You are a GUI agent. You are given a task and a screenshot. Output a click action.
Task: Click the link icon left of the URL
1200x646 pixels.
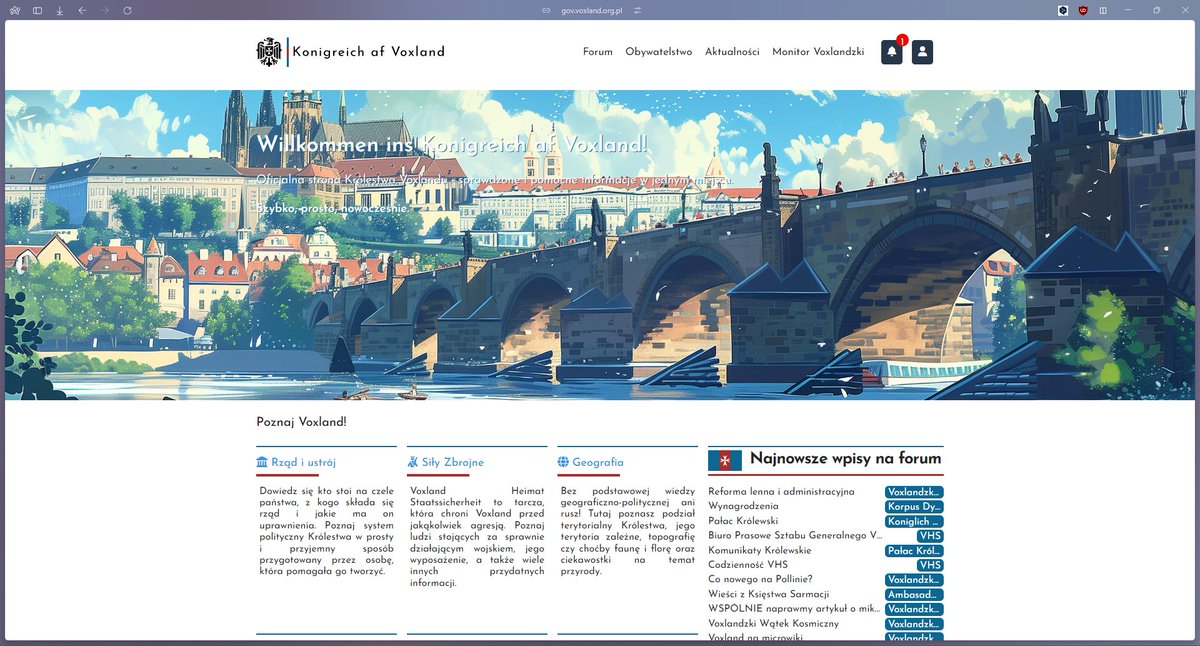pyautogui.click(x=546, y=10)
